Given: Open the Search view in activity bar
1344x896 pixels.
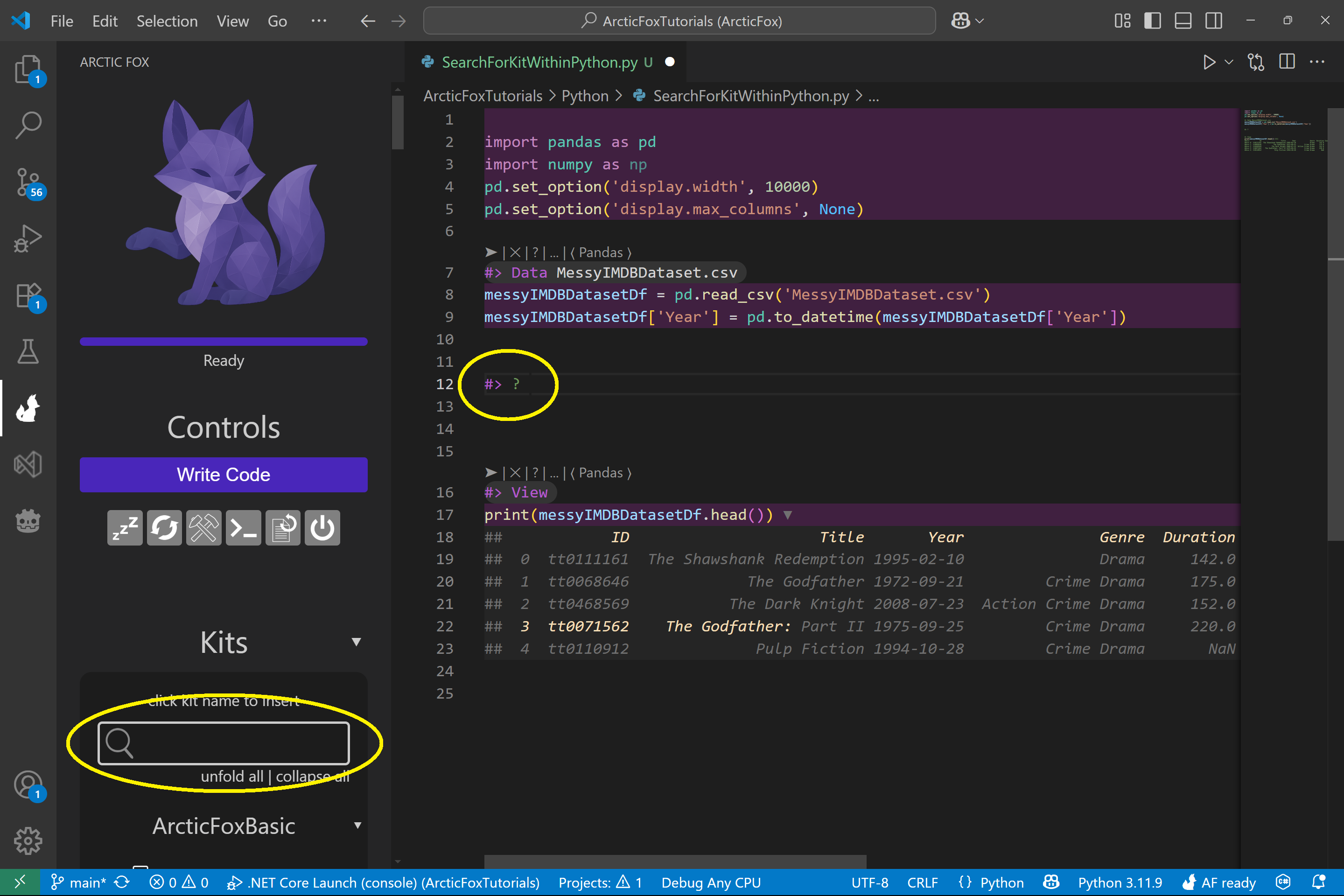Looking at the screenshot, I should coord(28,125).
